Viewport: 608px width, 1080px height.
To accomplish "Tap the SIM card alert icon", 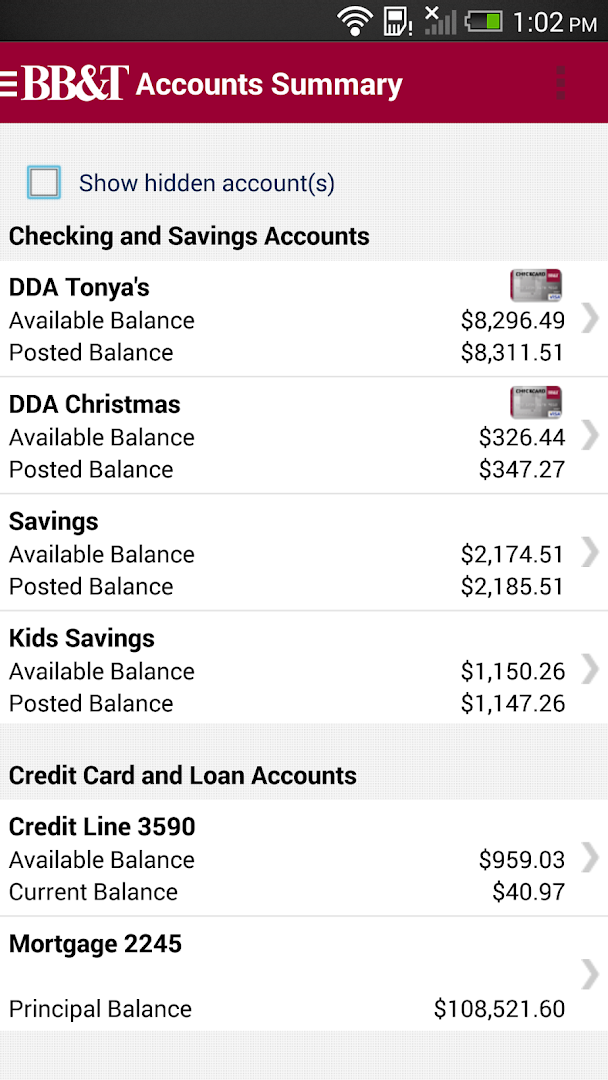I will (397, 20).
